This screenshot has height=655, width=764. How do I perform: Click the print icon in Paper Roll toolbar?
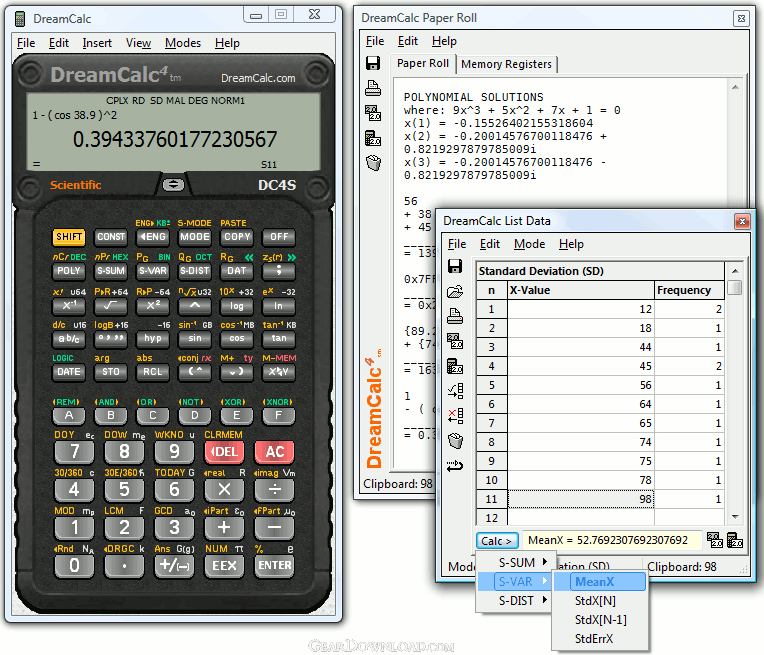click(373, 88)
